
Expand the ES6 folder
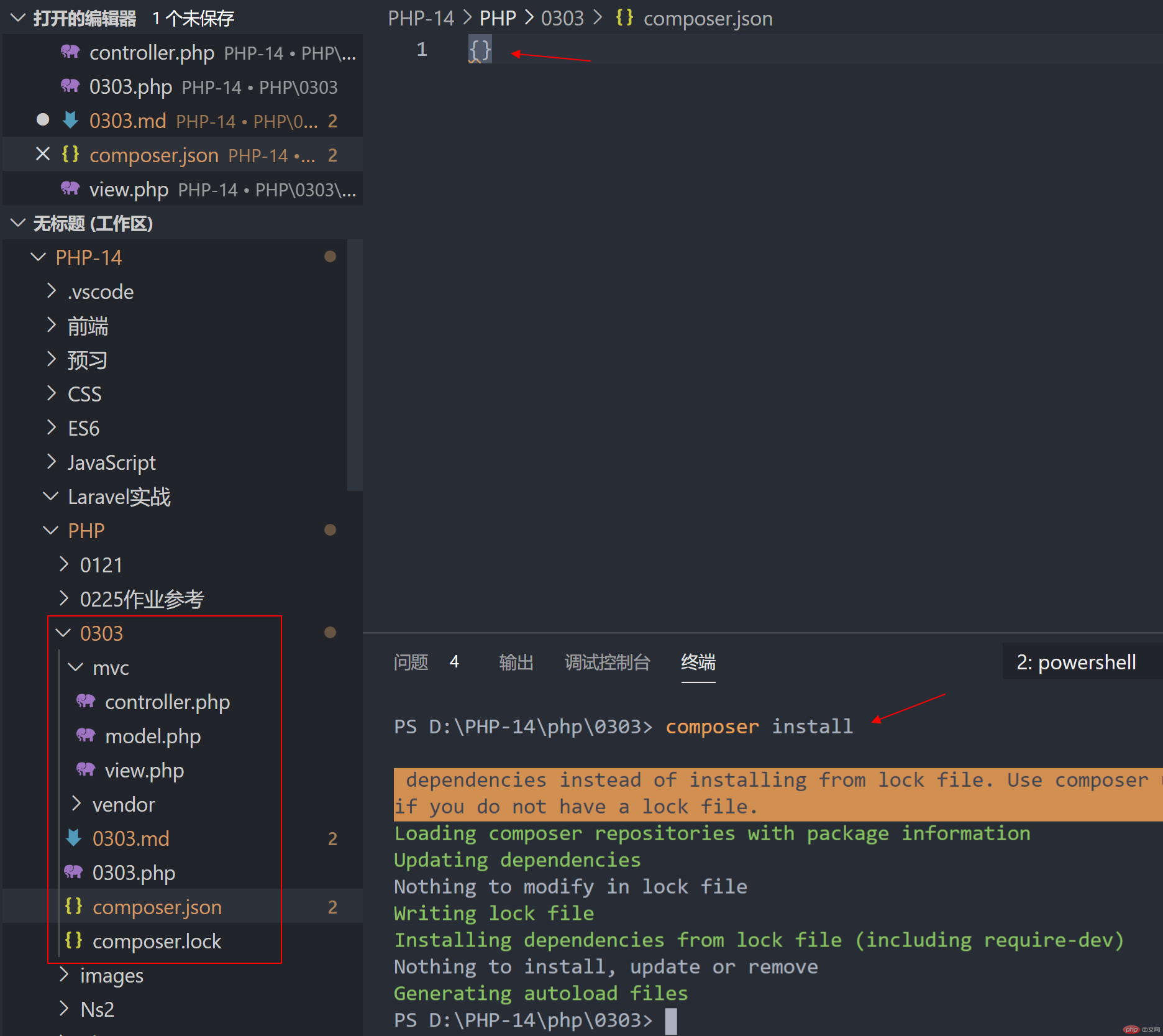pos(51,428)
